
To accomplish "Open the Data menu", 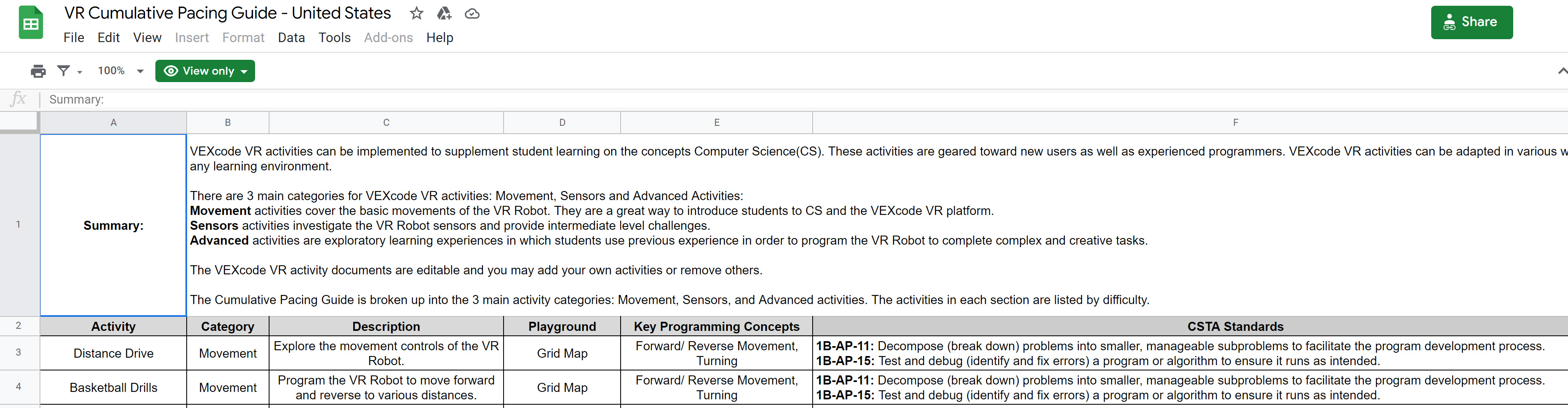I will [x=292, y=38].
